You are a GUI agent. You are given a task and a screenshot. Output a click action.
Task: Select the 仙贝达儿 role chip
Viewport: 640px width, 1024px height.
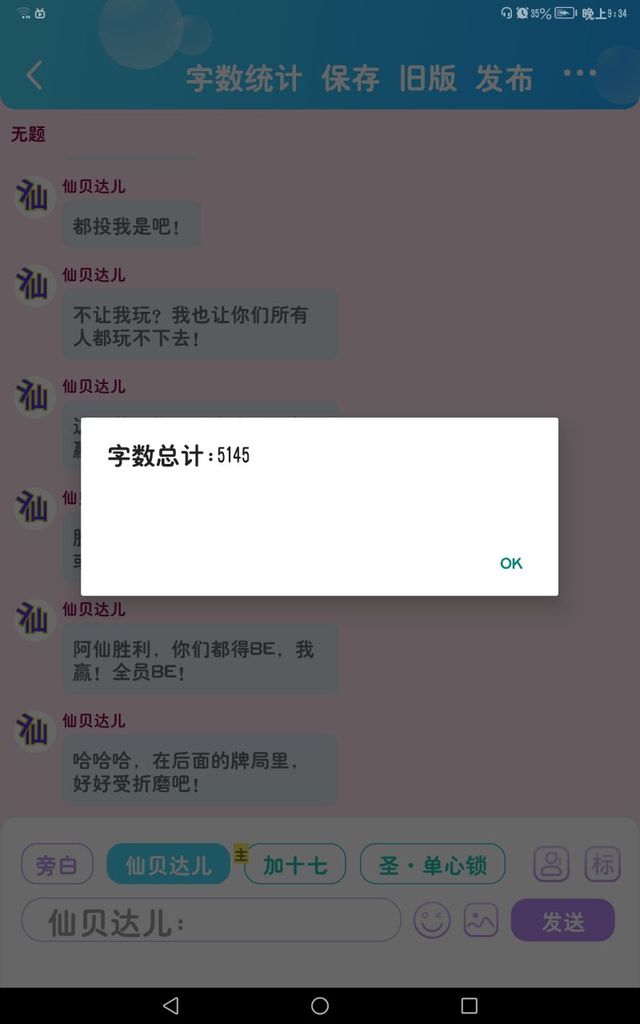pyautogui.click(x=168, y=865)
